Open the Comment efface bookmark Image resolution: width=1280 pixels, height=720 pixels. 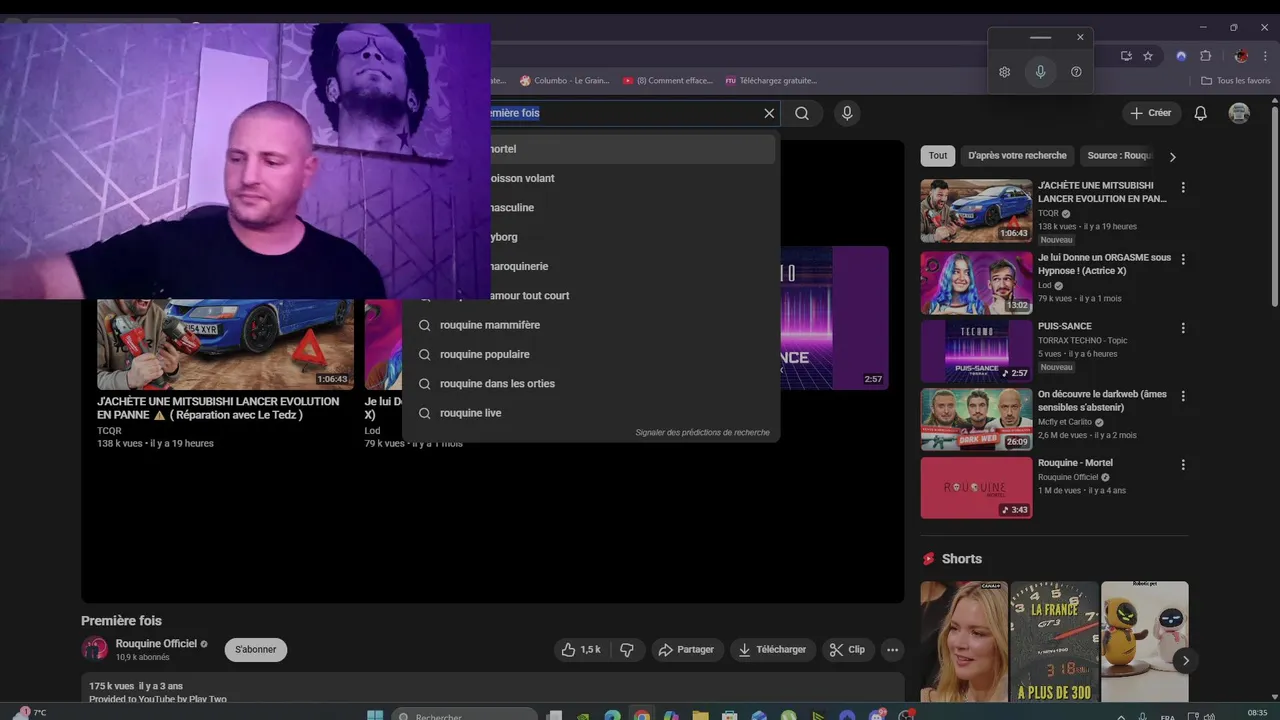667,81
